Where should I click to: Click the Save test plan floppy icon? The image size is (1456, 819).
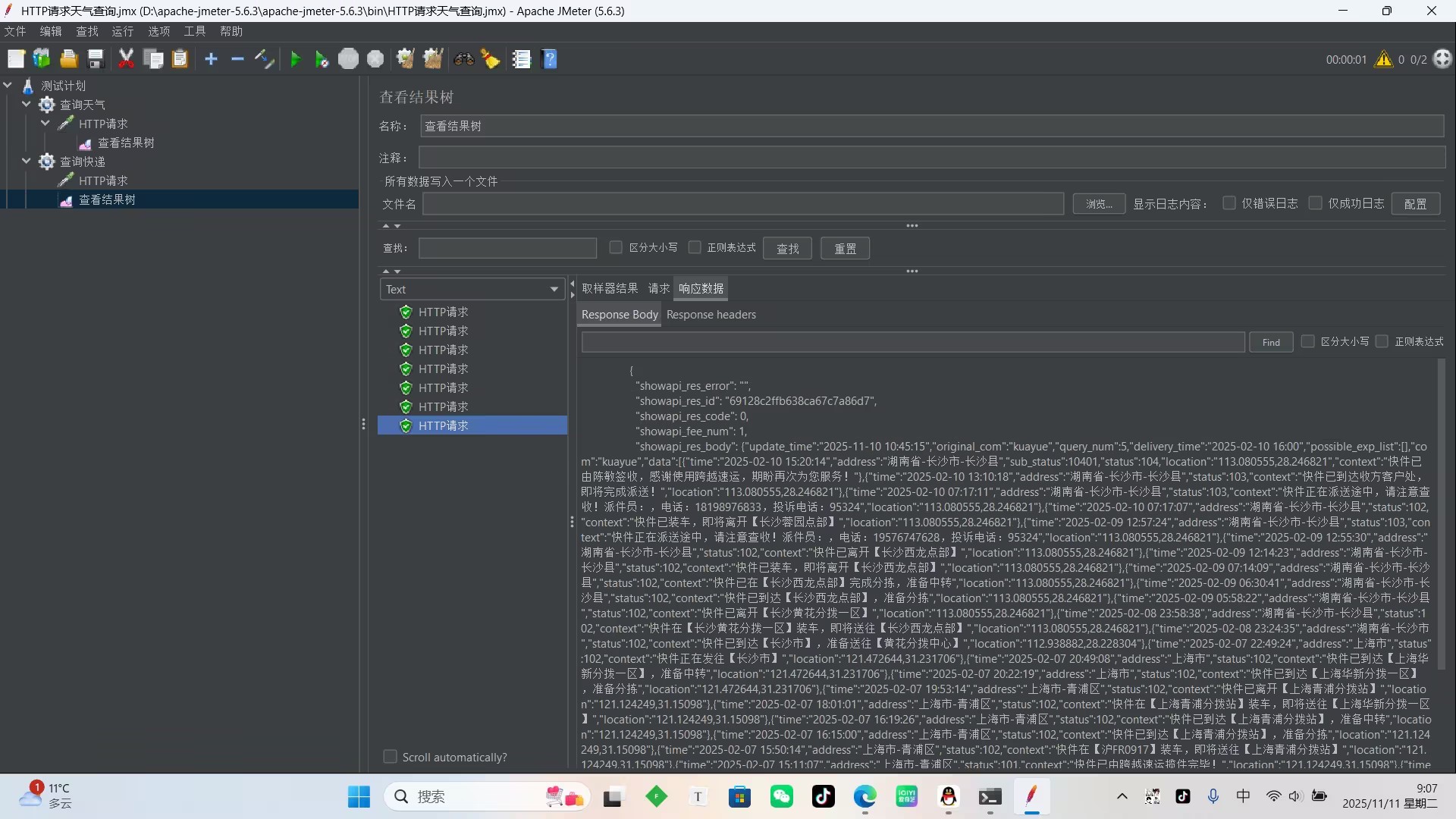[x=96, y=59]
